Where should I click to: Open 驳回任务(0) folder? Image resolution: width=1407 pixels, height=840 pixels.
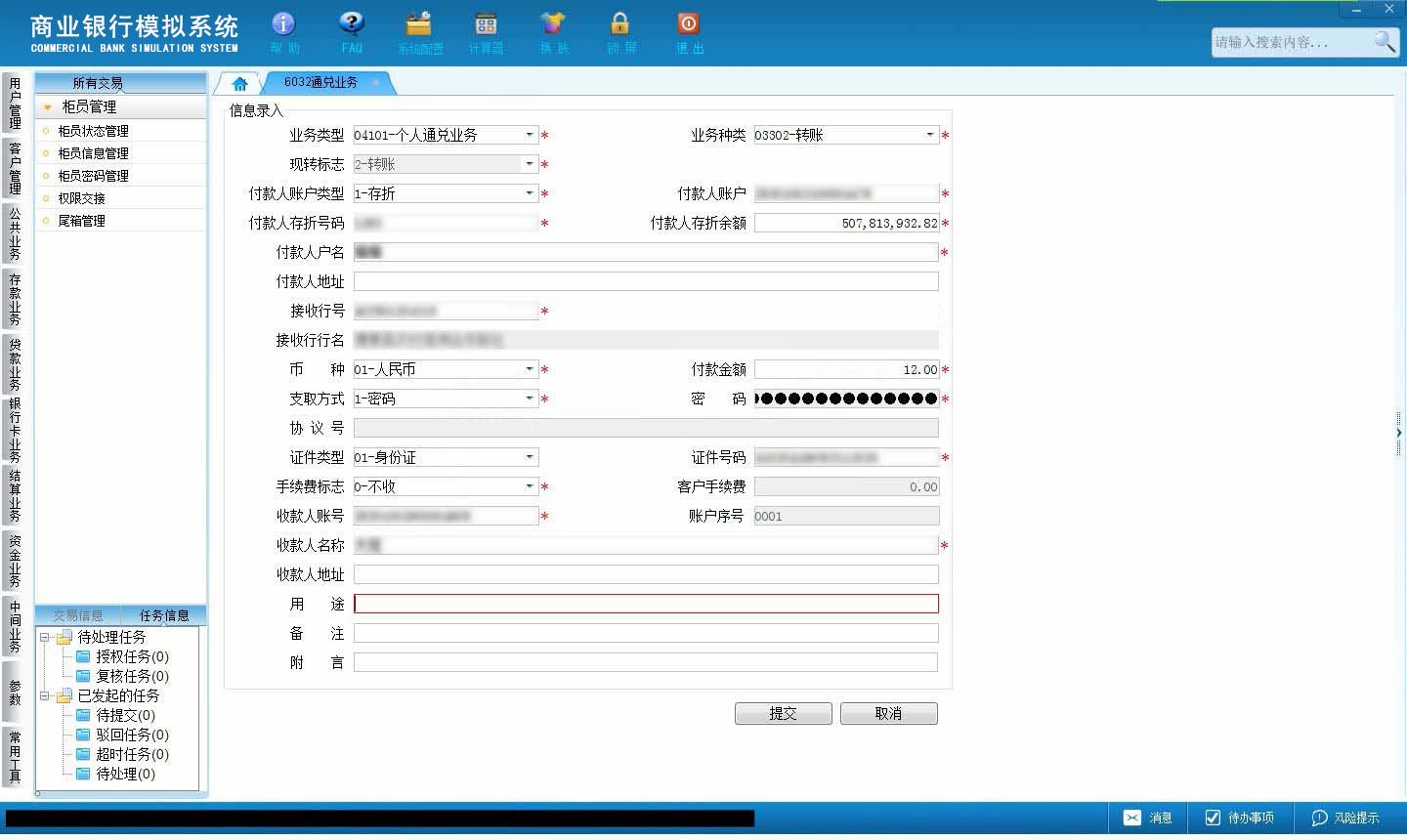(x=123, y=735)
